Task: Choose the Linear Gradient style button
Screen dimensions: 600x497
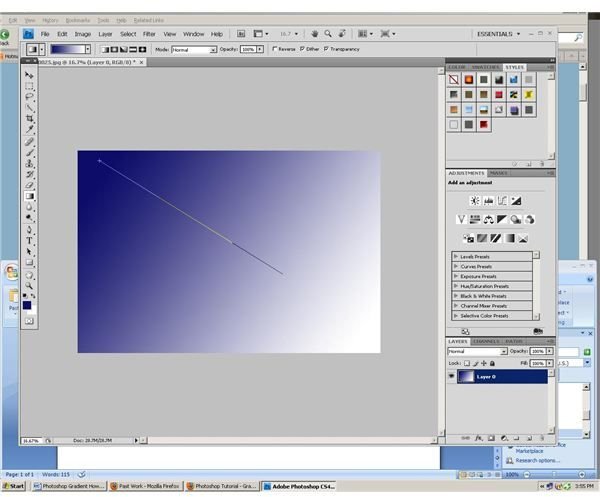Action: pyautogui.click(x=105, y=49)
